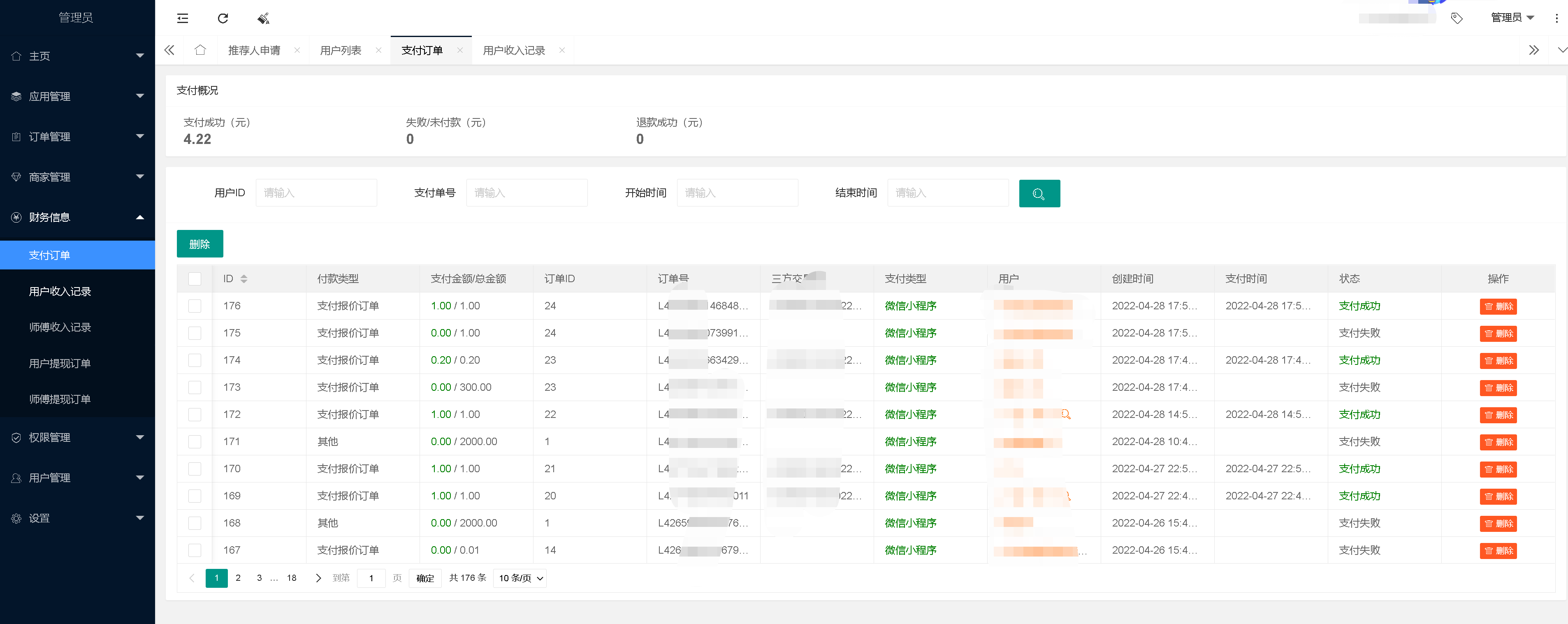
Task: Close the 用户列表 tab
Action: tap(378, 51)
